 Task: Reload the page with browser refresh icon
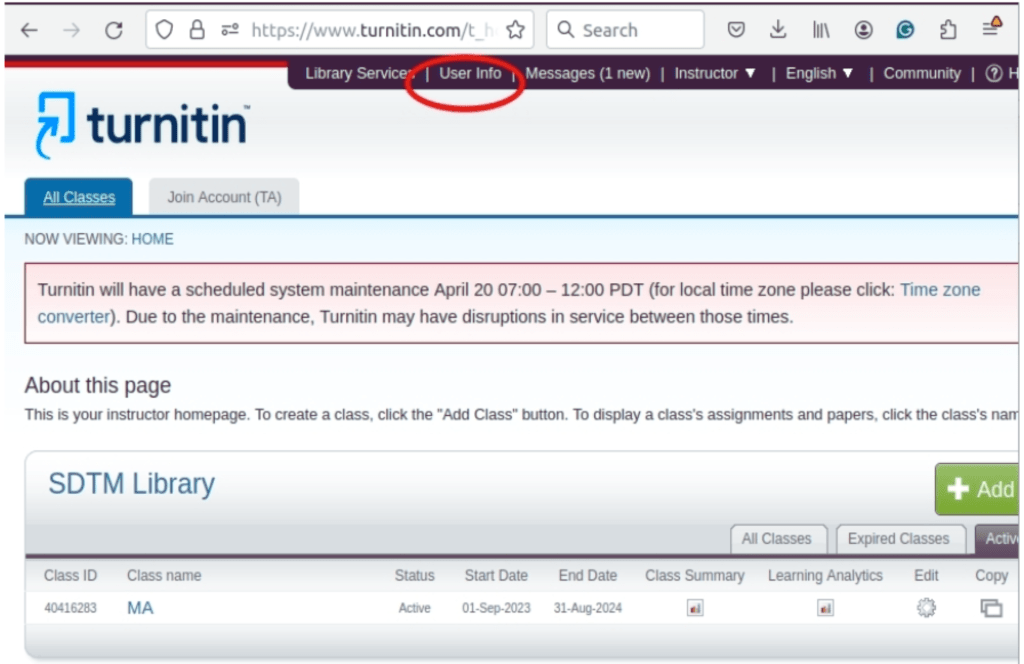tap(114, 30)
